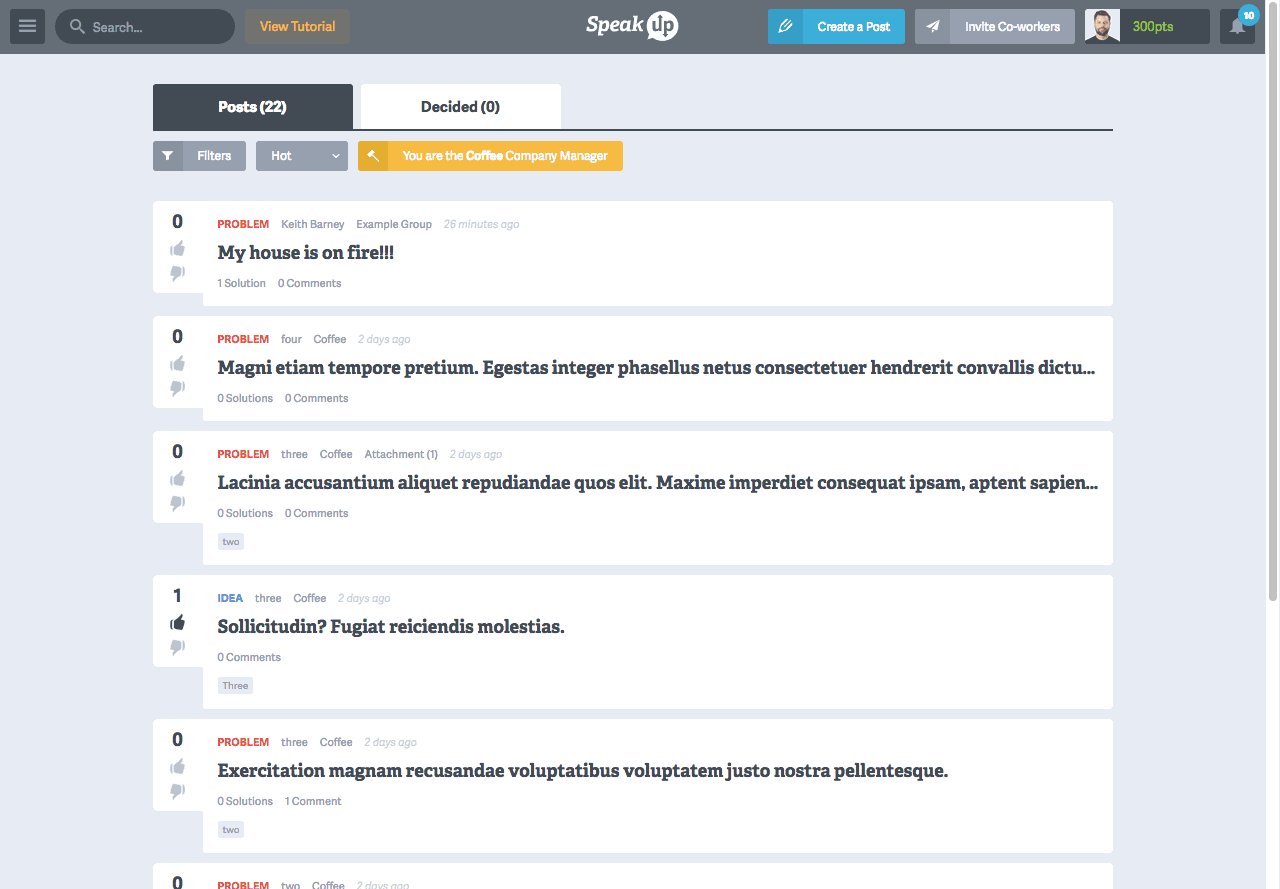Click '0 Solutions' on Magni etiam post

[x=245, y=398]
